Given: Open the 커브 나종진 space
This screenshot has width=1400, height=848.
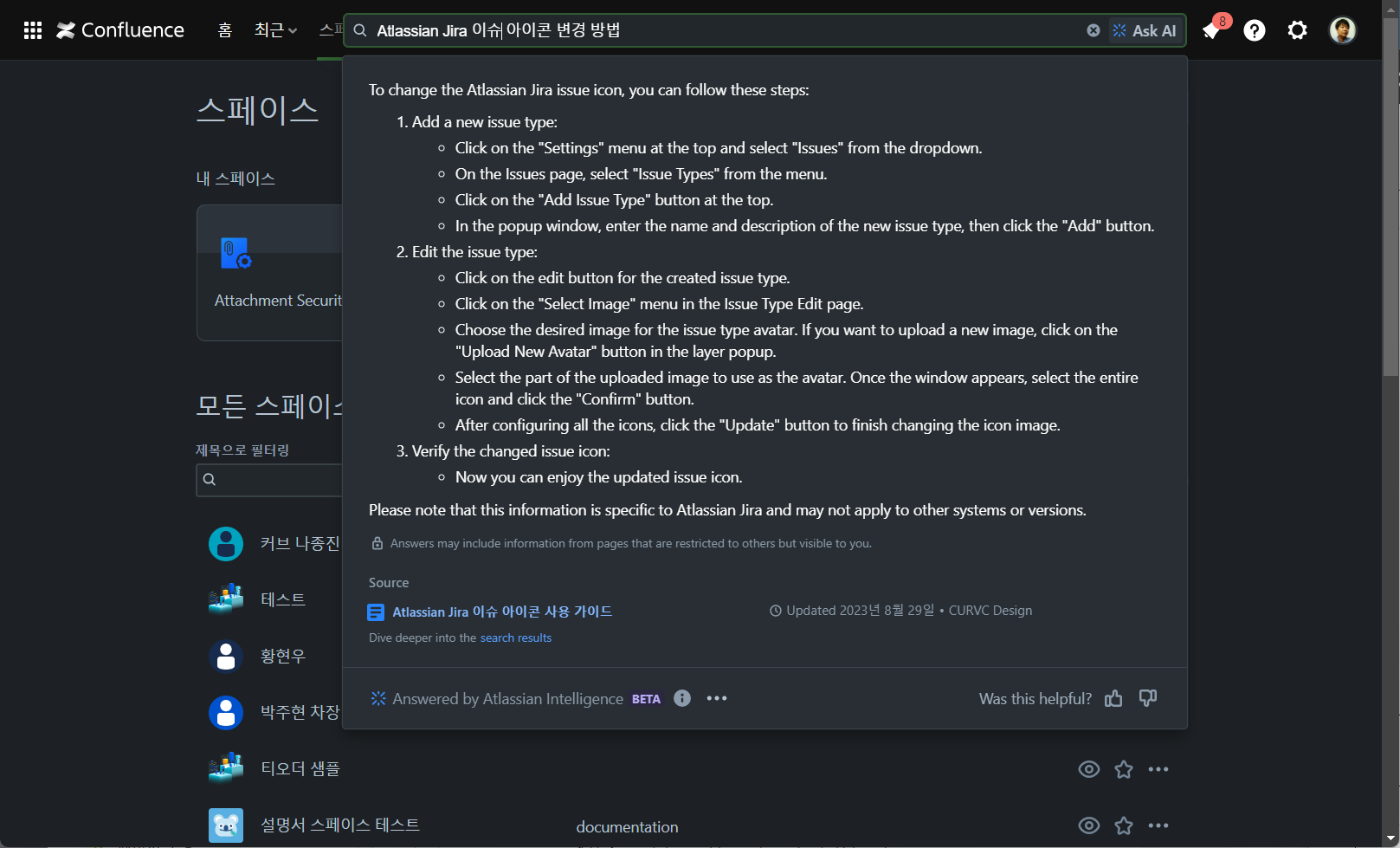Looking at the screenshot, I should click(300, 543).
